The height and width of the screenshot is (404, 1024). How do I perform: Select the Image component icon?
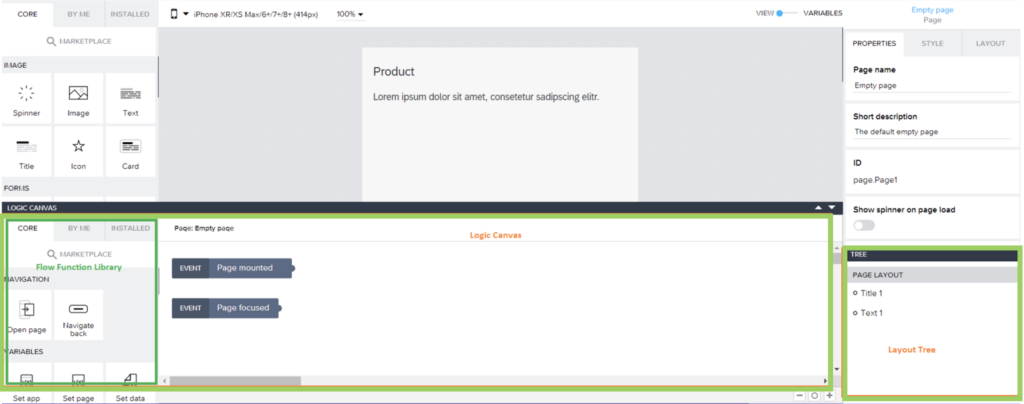78,94
